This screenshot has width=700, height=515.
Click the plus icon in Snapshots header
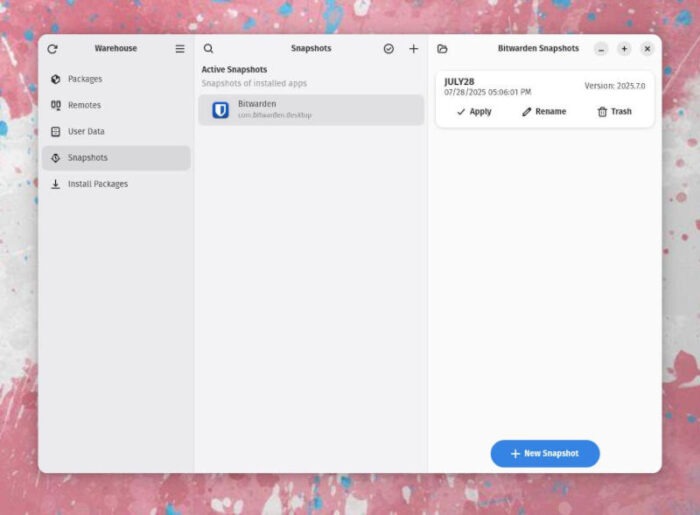pos(414,49)
